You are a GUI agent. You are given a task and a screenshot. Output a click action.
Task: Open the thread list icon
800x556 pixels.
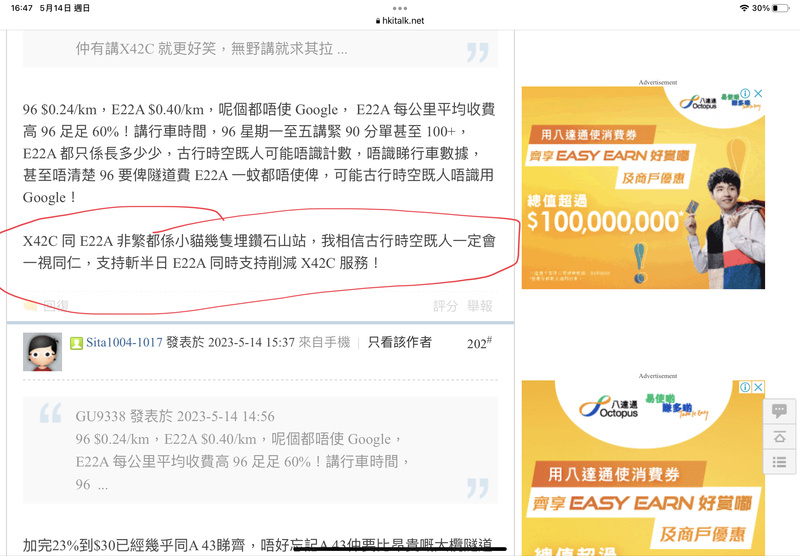click(779, 462)
